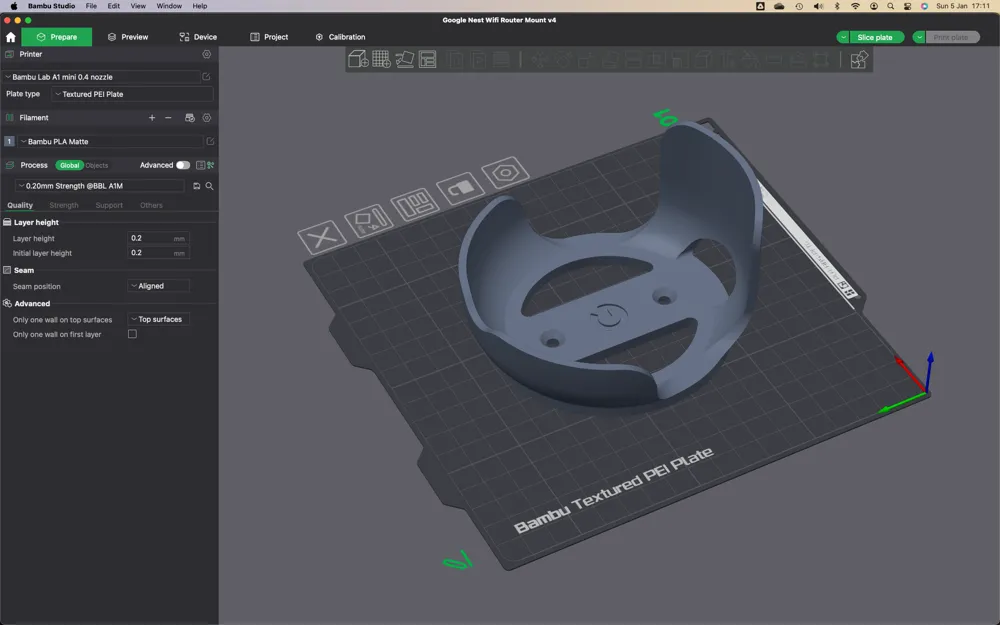The width and height of the screenshot is (1000, 625).
Task: Arrange all objects using toolbar icon
Action: pos(427,59)
